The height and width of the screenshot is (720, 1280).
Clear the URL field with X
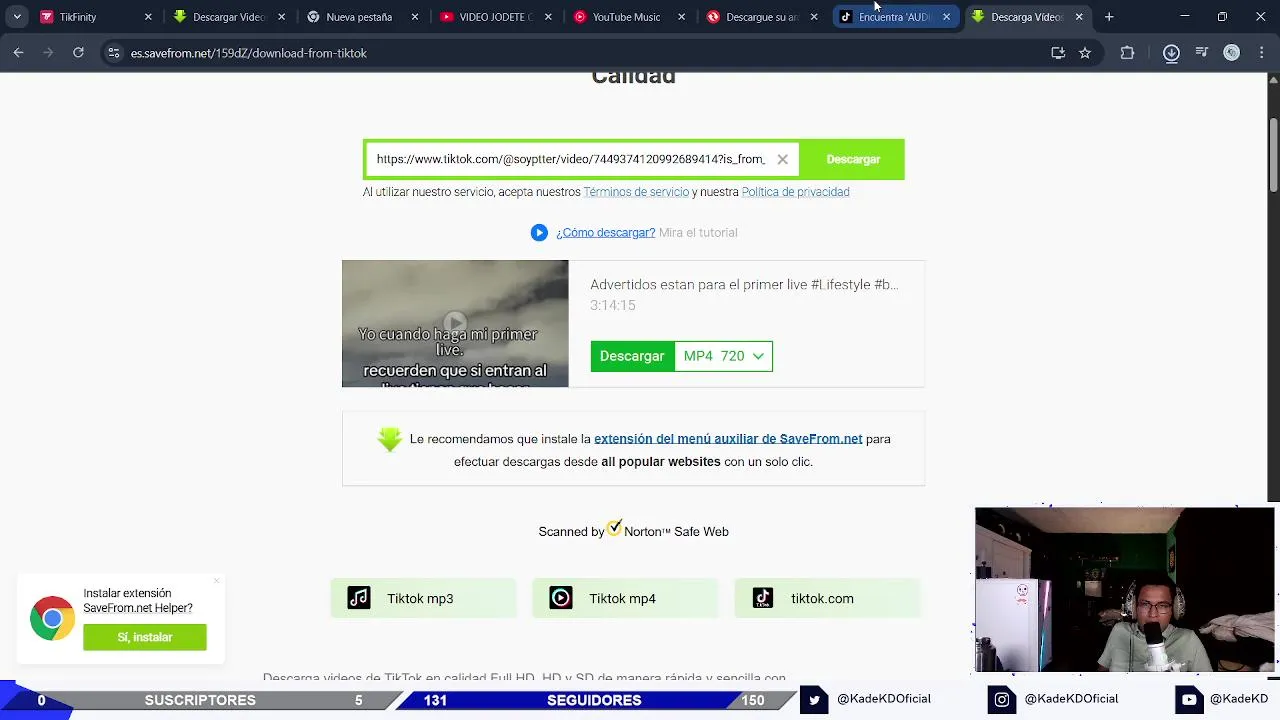(783, 159)
